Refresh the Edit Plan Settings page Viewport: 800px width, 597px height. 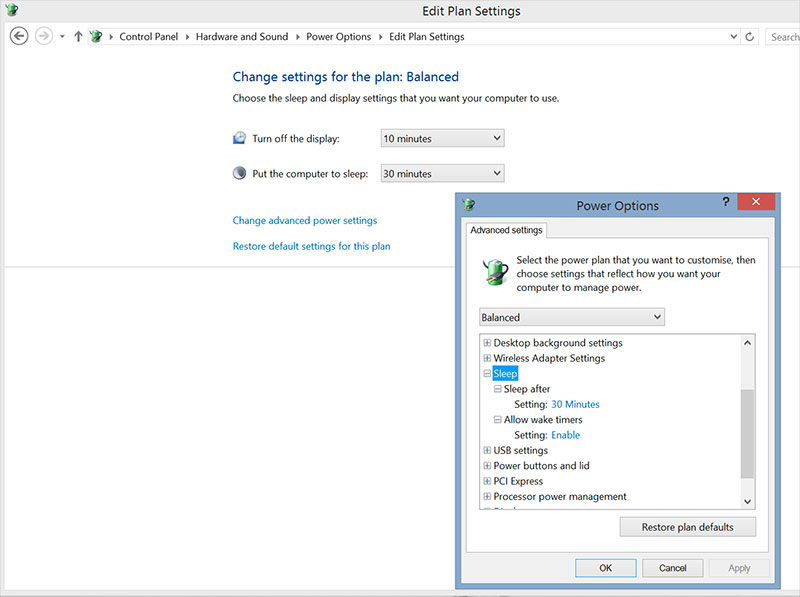749,37
